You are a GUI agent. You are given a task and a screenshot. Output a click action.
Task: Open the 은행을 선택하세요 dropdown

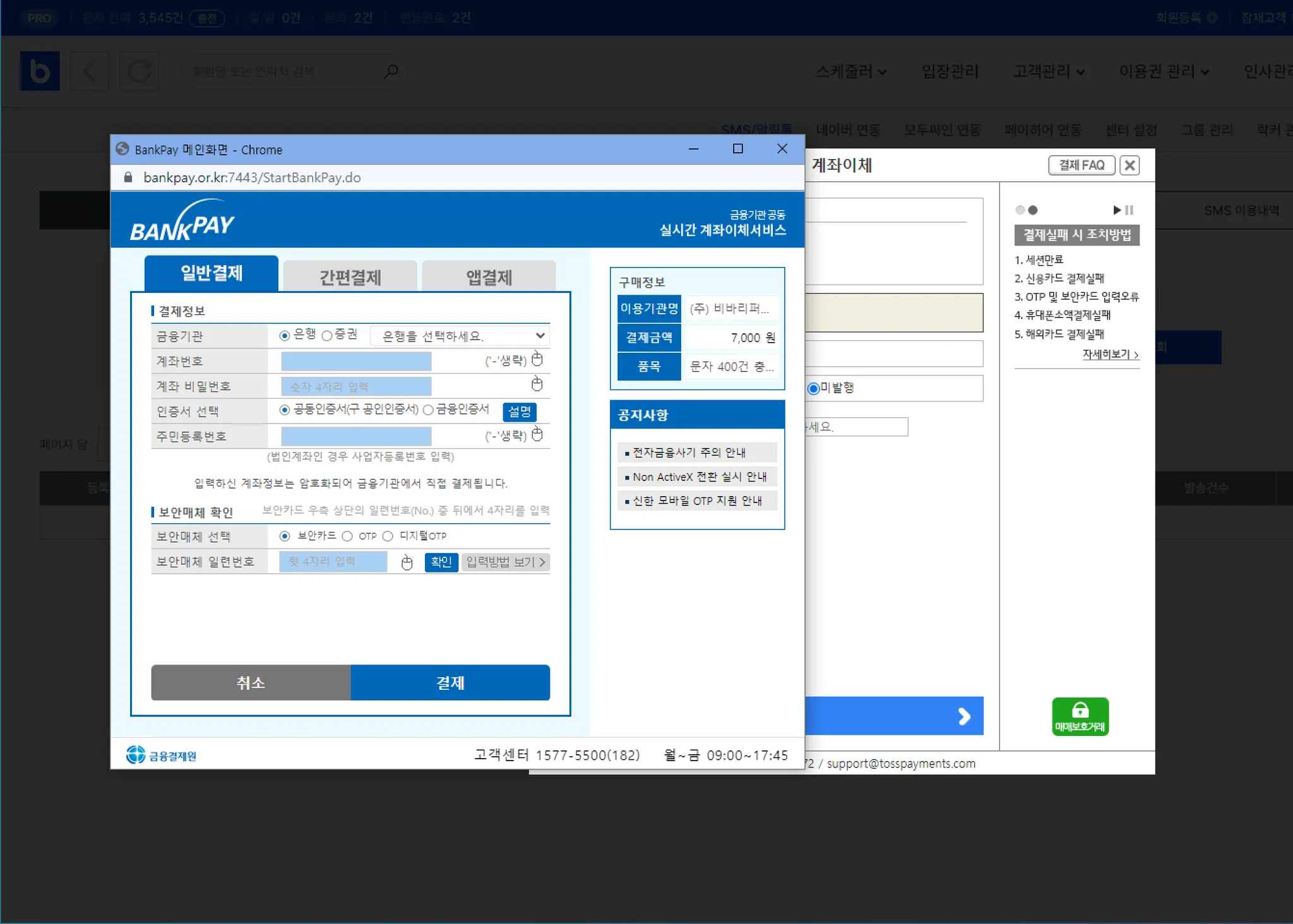click(460, 336)
